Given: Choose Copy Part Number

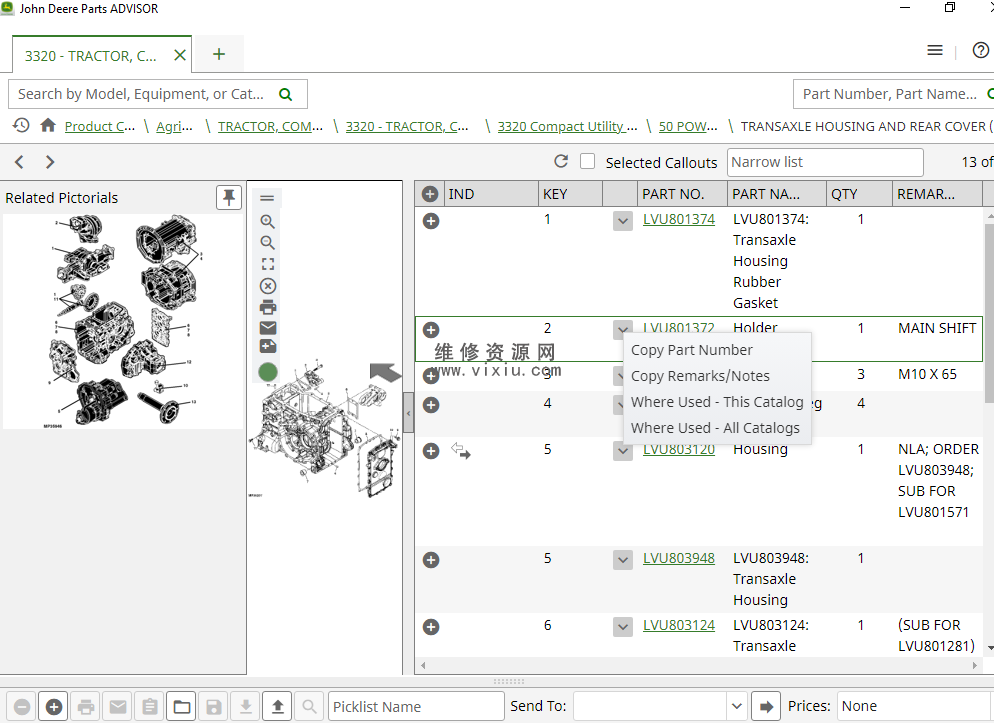Looking at the screenshot, I should 692,350.
